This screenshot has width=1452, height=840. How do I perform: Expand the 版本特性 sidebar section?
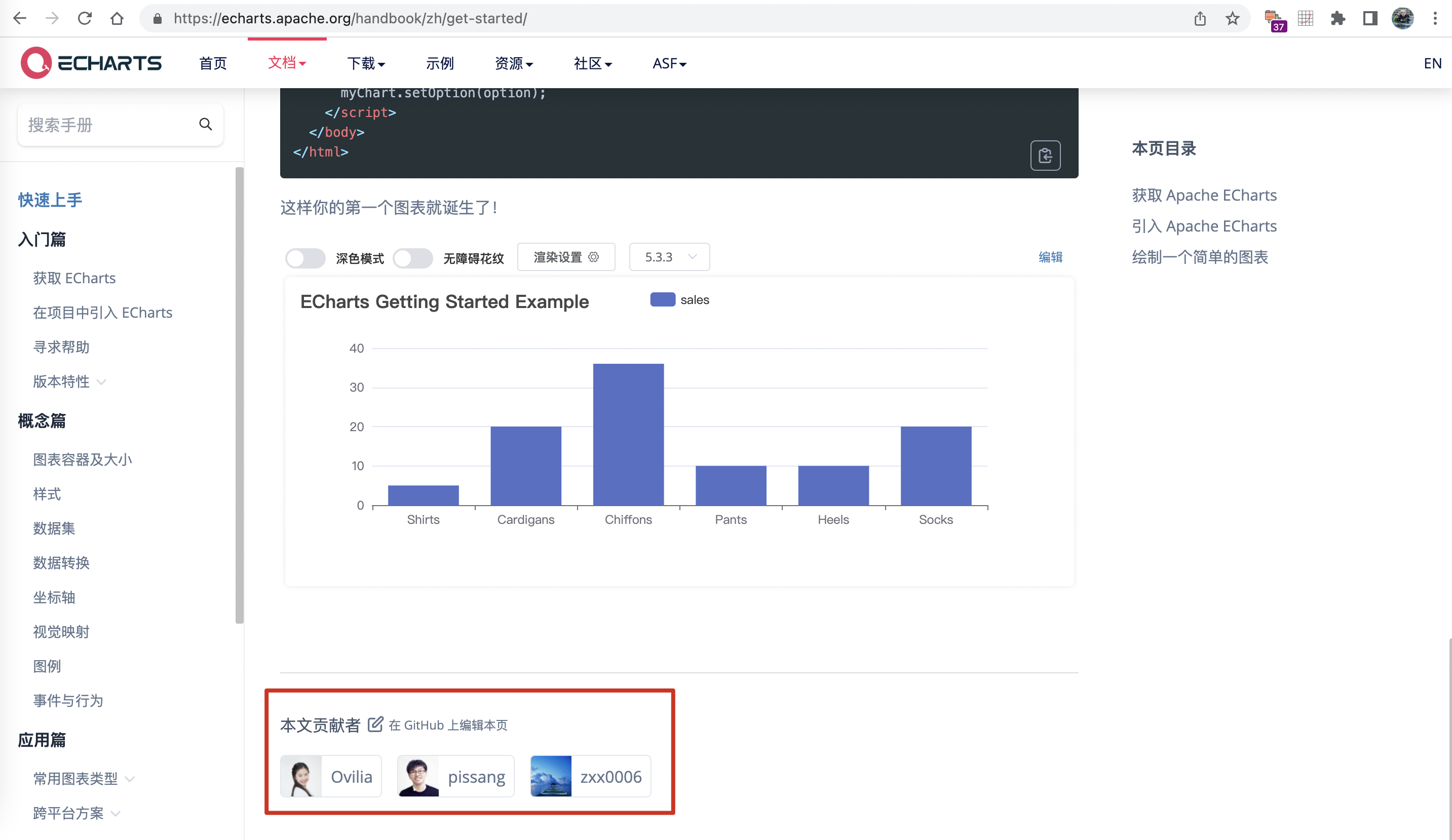[x=69, y=381]
